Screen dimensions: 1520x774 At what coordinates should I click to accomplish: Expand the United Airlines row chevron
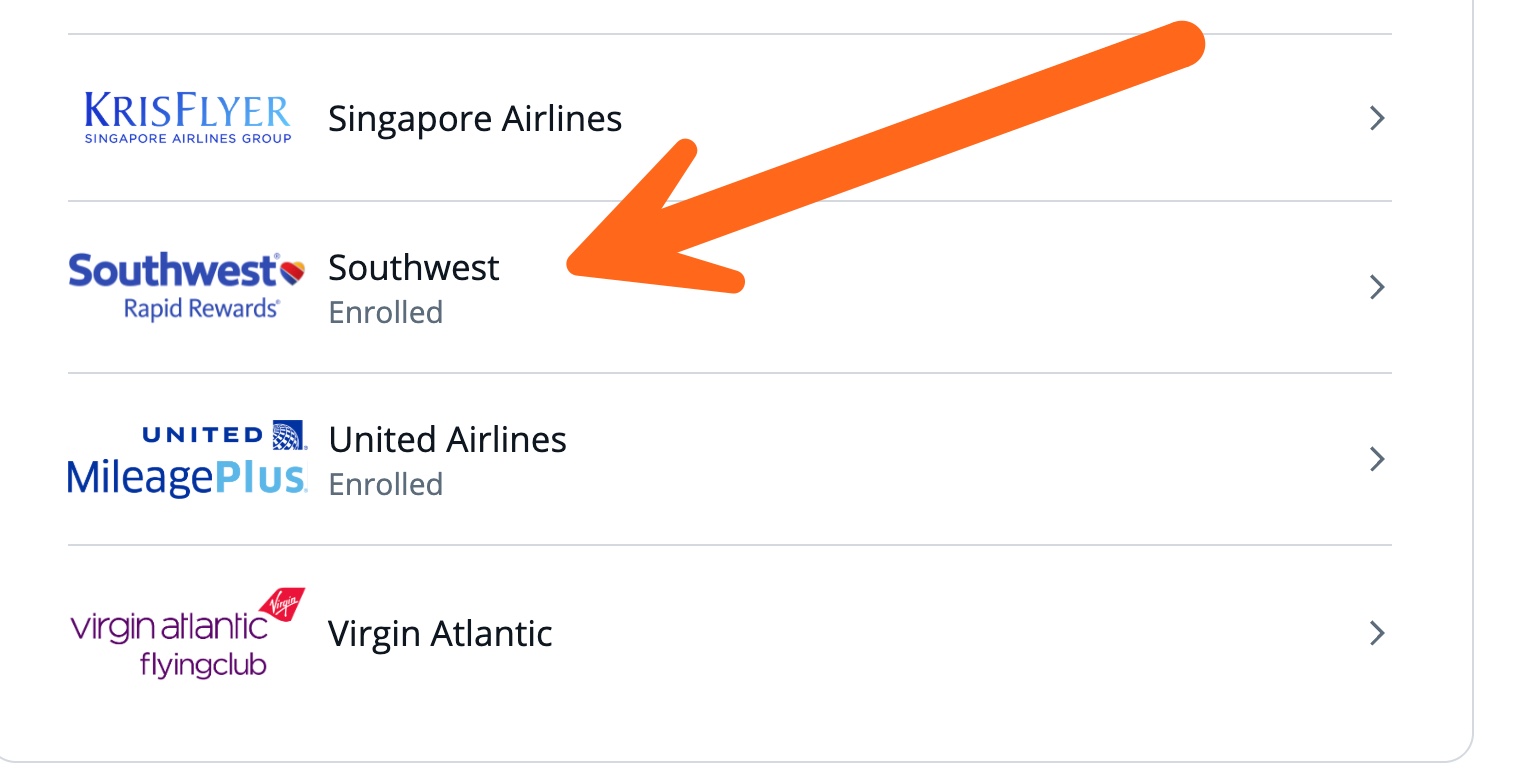pyautogui.click(x=1377, y=459)
